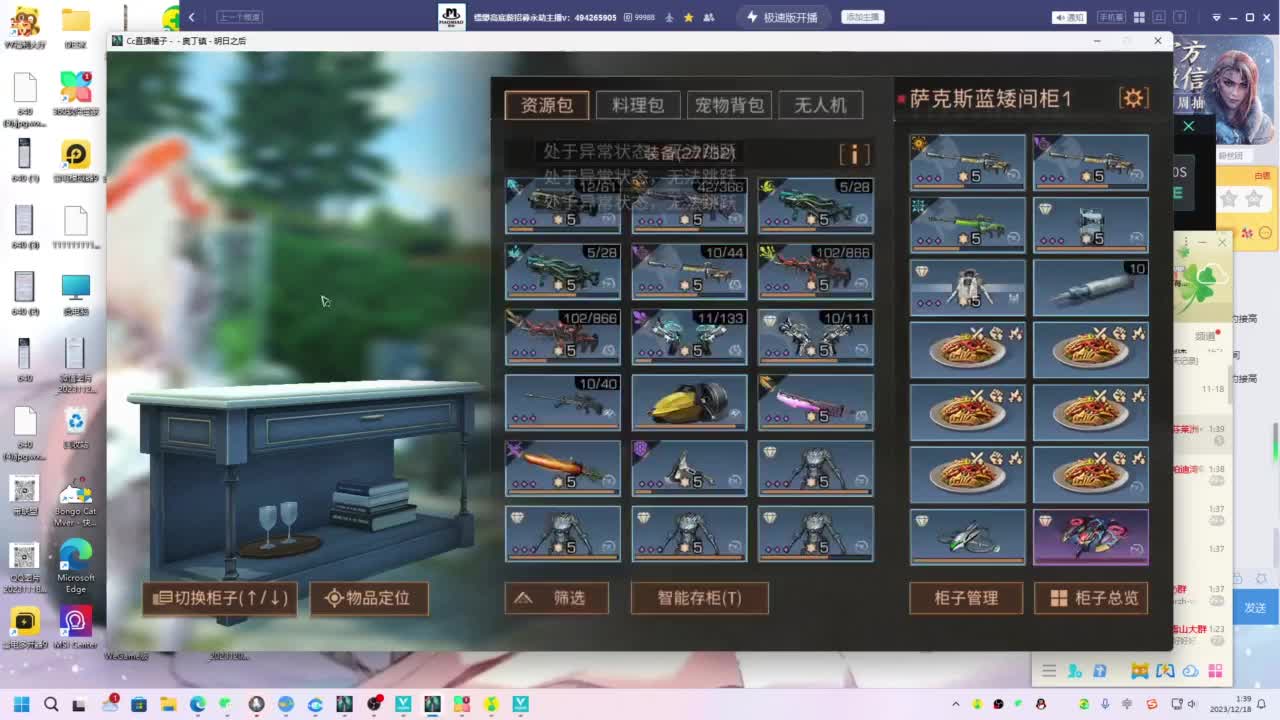Open Recycle Bin desktop icon
The height and width of the screenshot is (720, 1280).
coord(76,426)
